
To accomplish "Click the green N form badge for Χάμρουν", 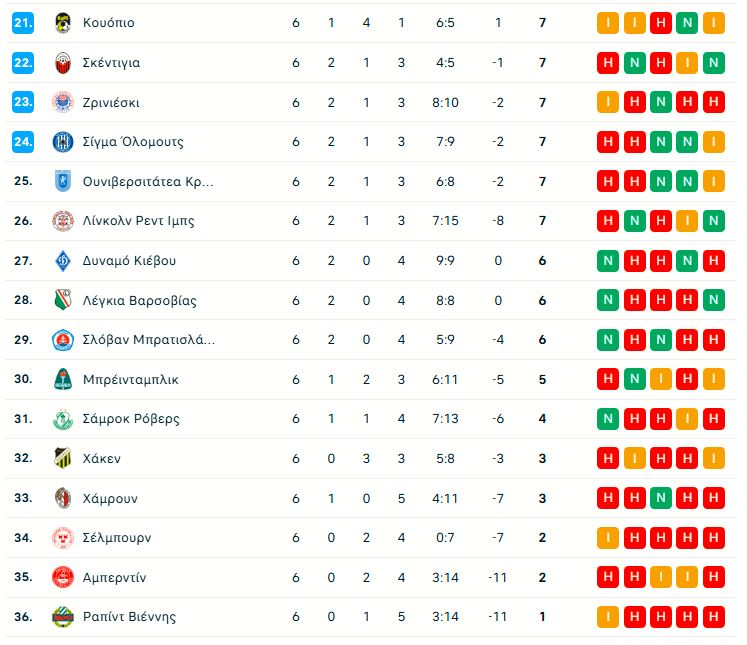I will click(x=661, y=498).
